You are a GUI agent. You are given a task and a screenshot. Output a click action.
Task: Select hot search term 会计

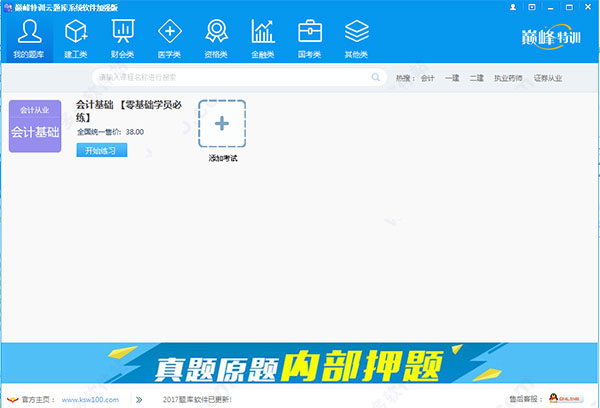coord(427,78)
